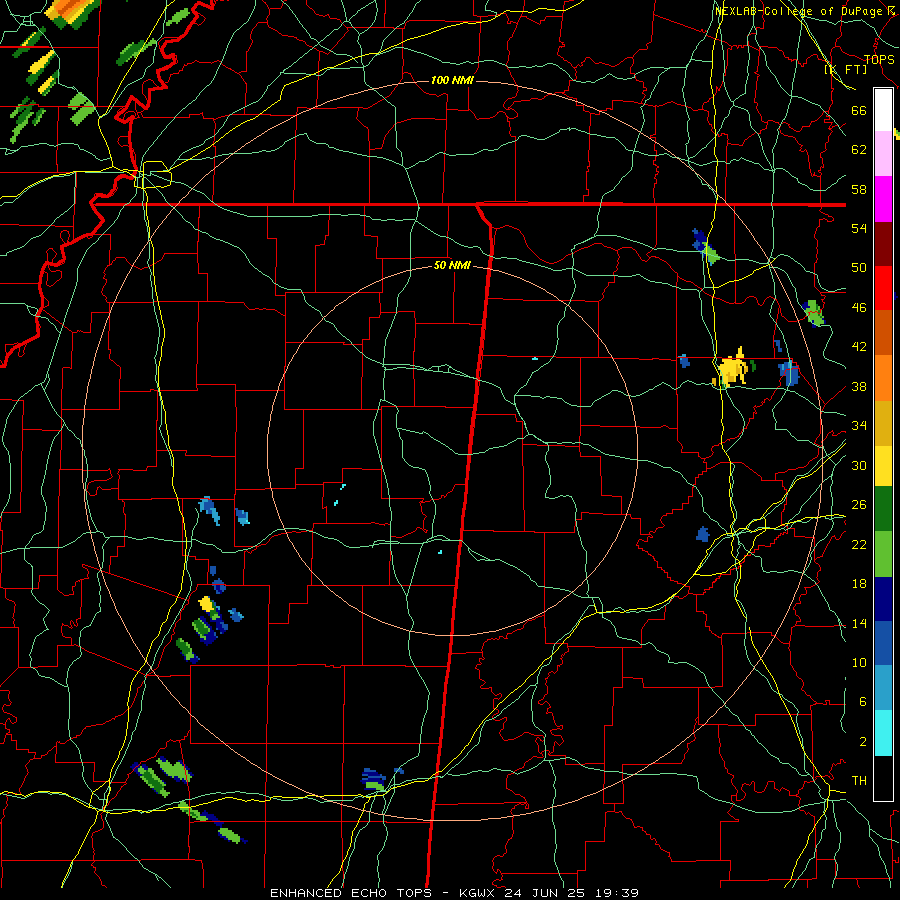Click the "TH" legend label
Viewport: 900px width, 900px height.
(x=859, y=781)
